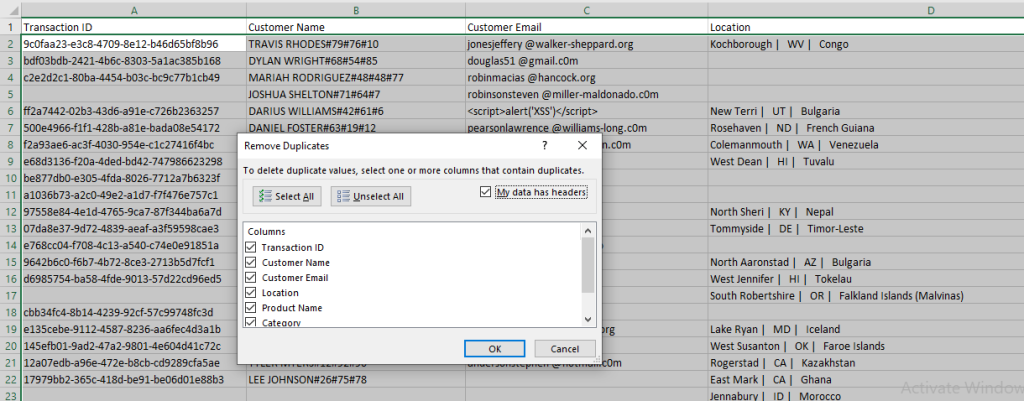Select column D header
Image resolution: width=1024 pixels, height=401 pixels.
click(x=865, y=10)
